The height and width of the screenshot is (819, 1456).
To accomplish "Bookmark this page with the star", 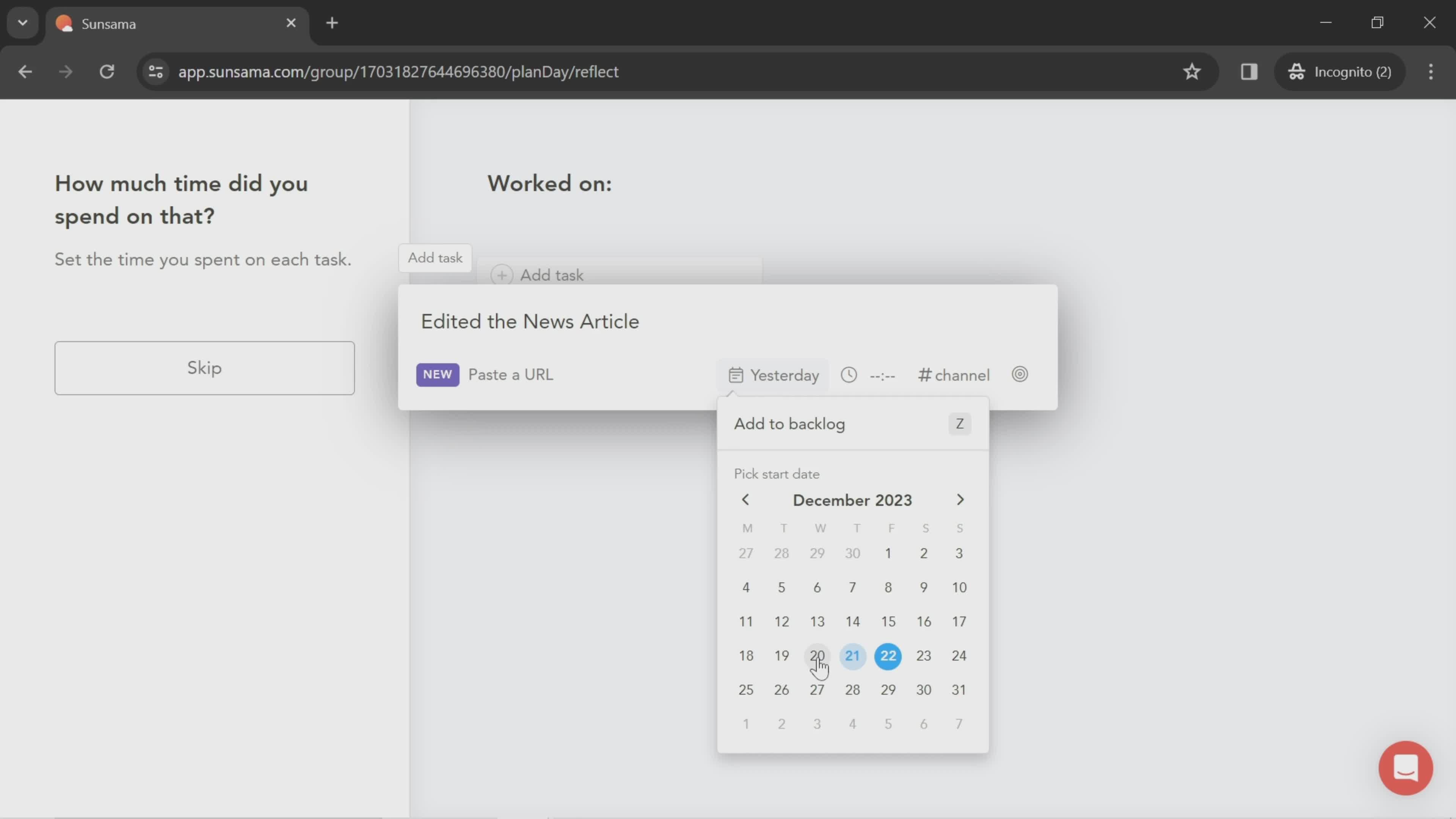I will coord(1191,72).
